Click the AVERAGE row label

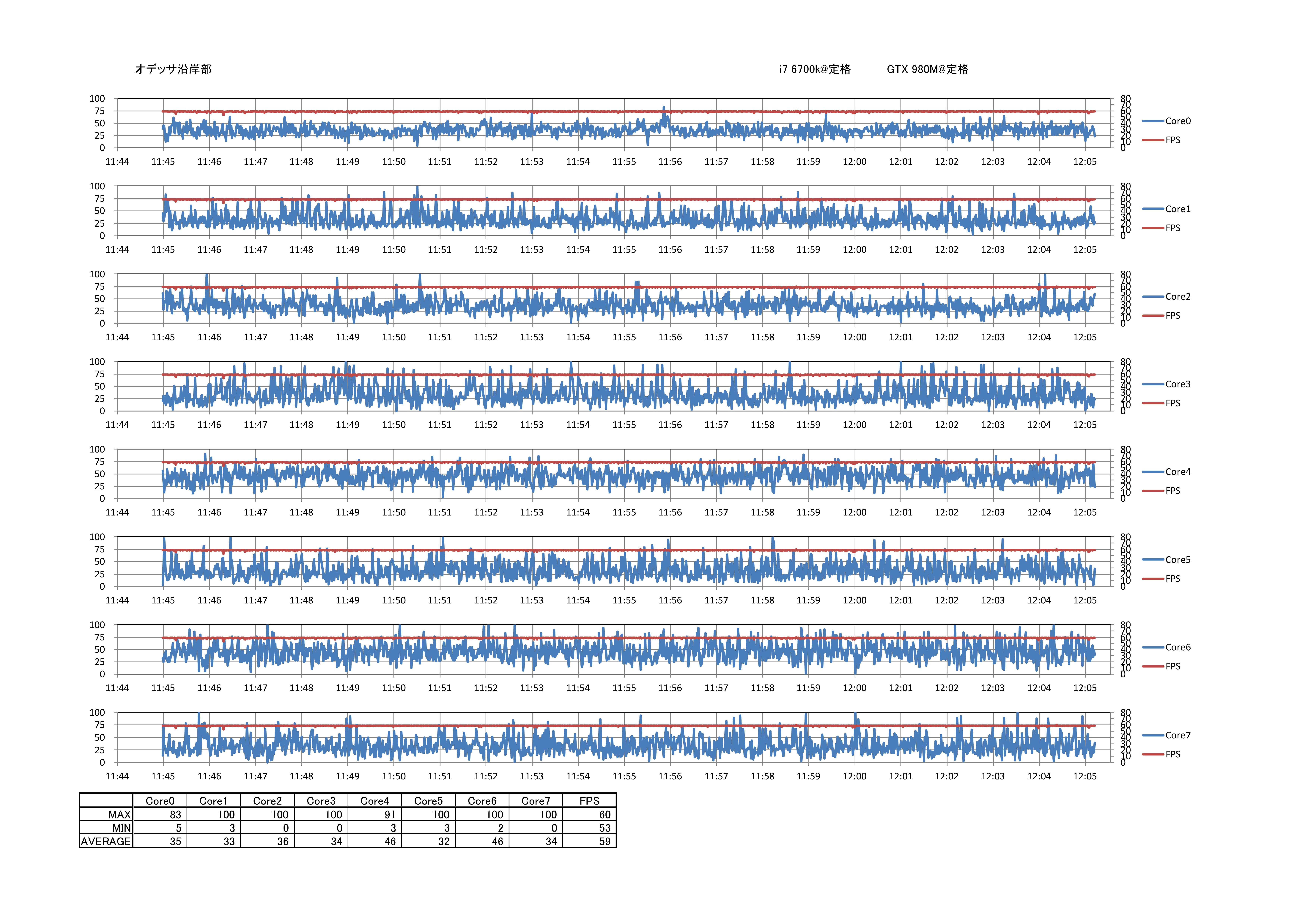[106, 841]
